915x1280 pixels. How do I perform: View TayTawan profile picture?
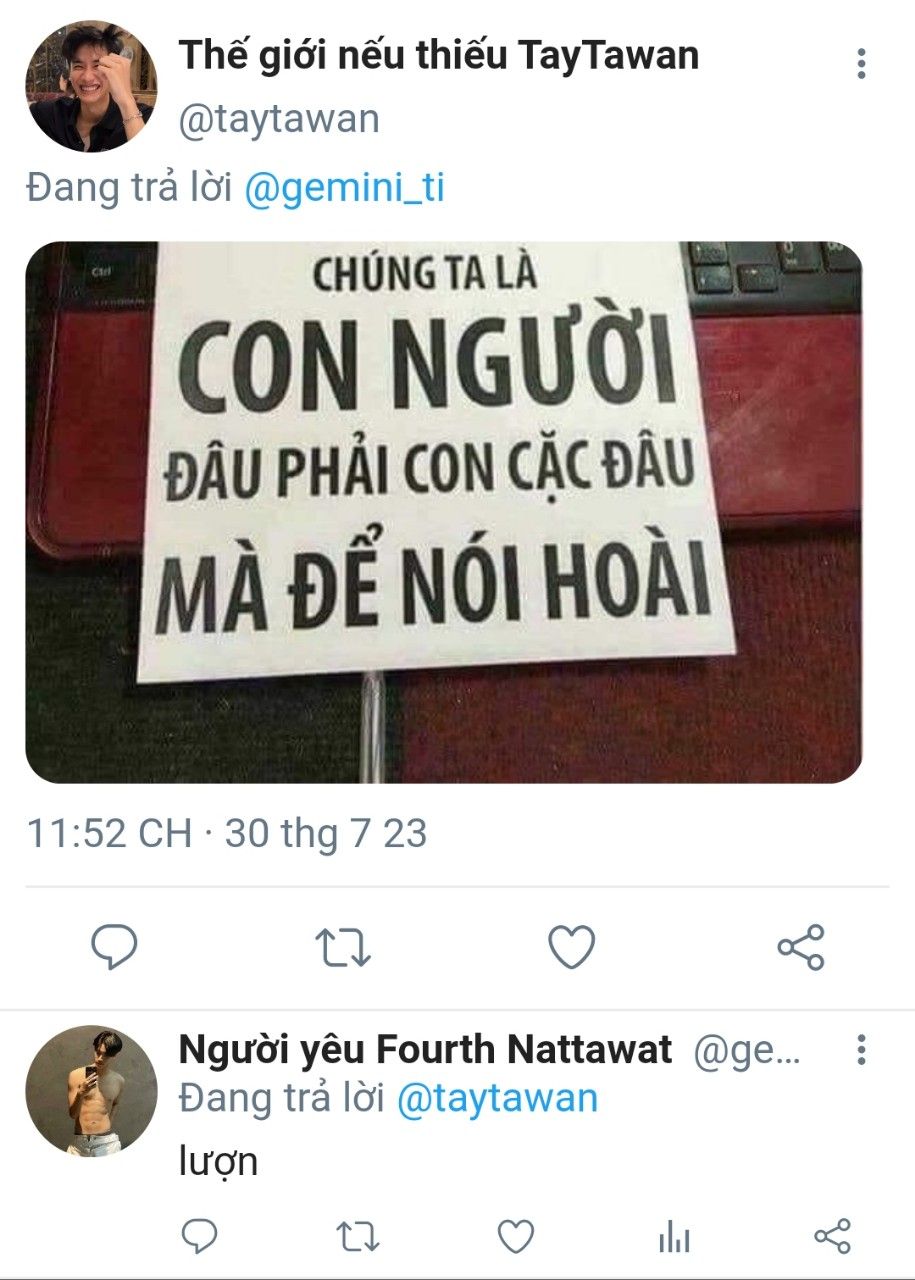[x=91, y=86]
